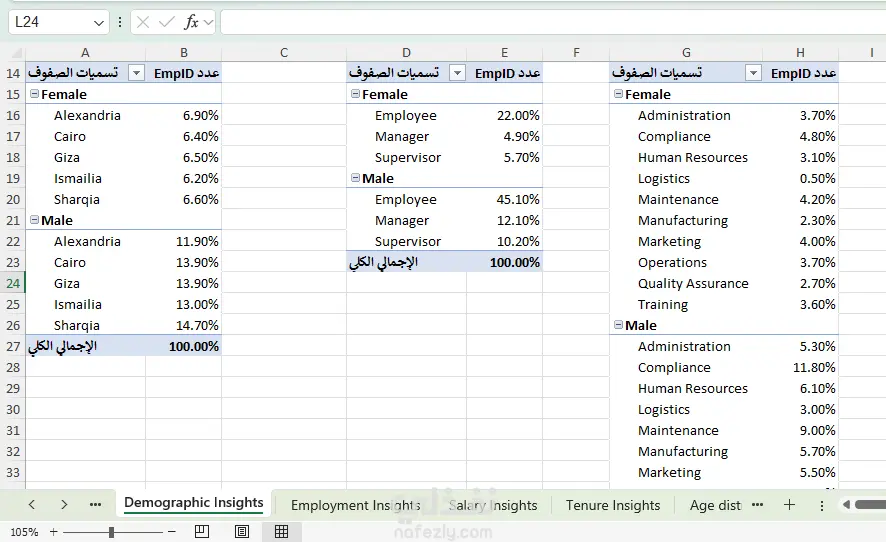
Task: Switch to the Employment Insights sheet tab
Action: tap(355, 505)
